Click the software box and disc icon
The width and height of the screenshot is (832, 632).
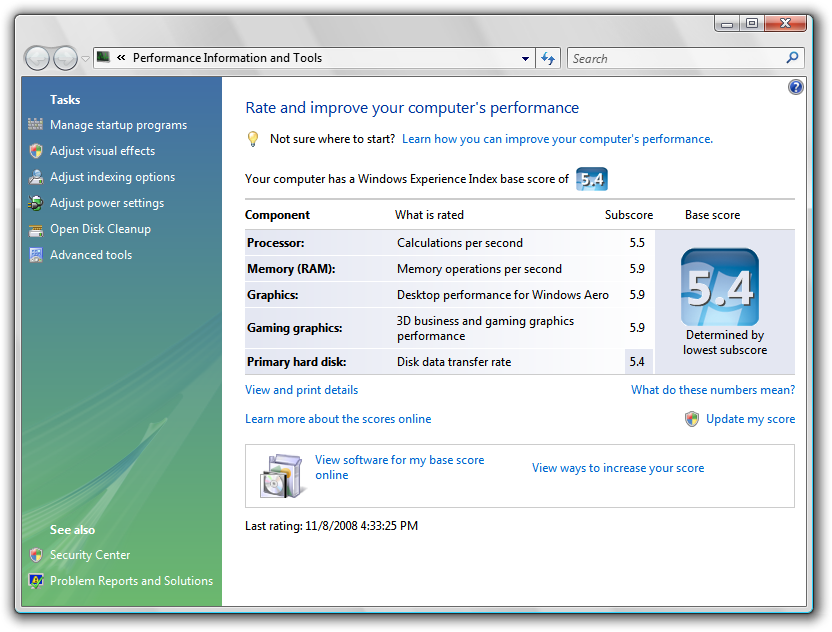(x=282, y=476)
